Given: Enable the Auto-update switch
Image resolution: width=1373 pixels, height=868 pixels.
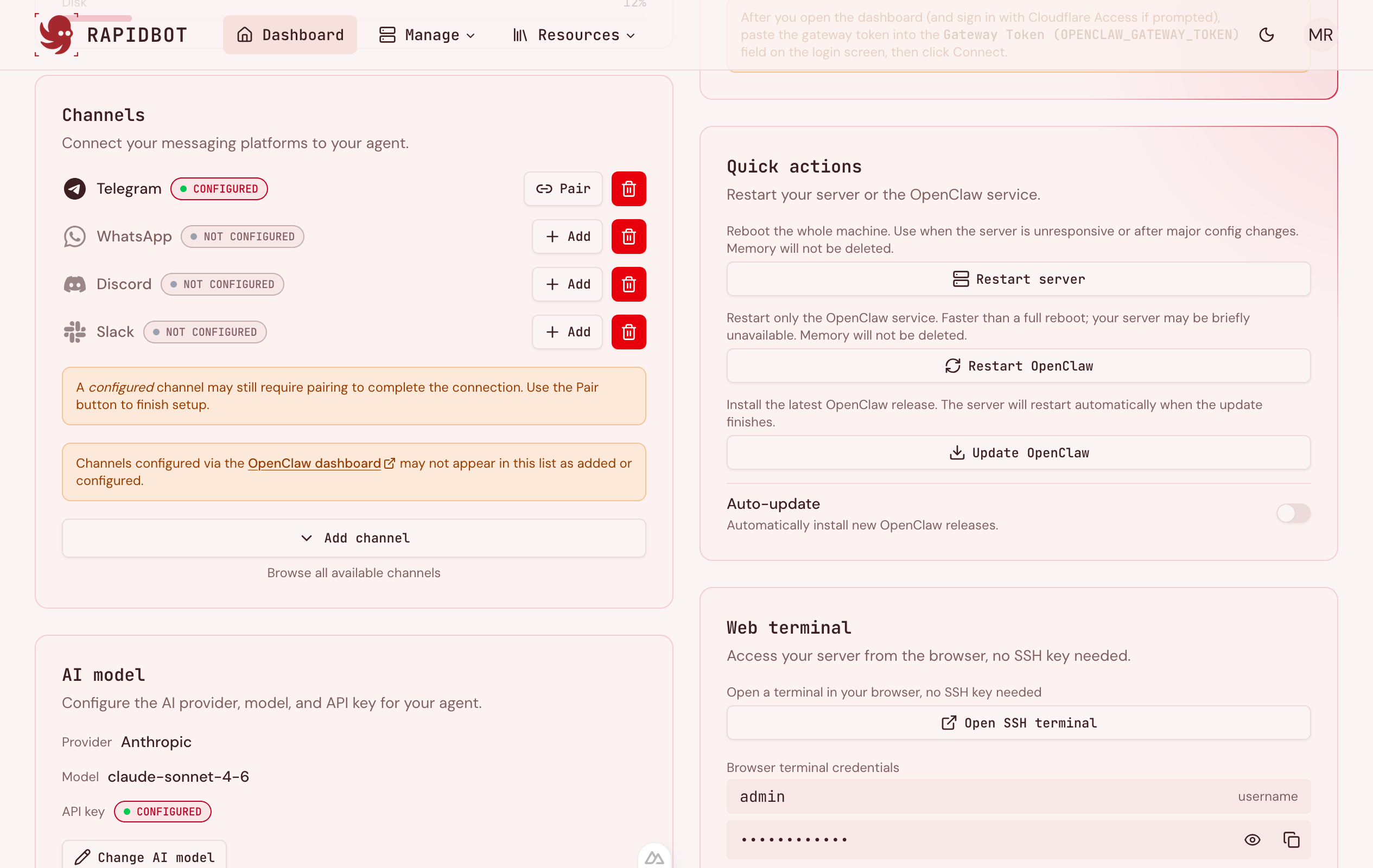Looking at the screenshot, I should pyautogui.click(x=1293, y=514).
